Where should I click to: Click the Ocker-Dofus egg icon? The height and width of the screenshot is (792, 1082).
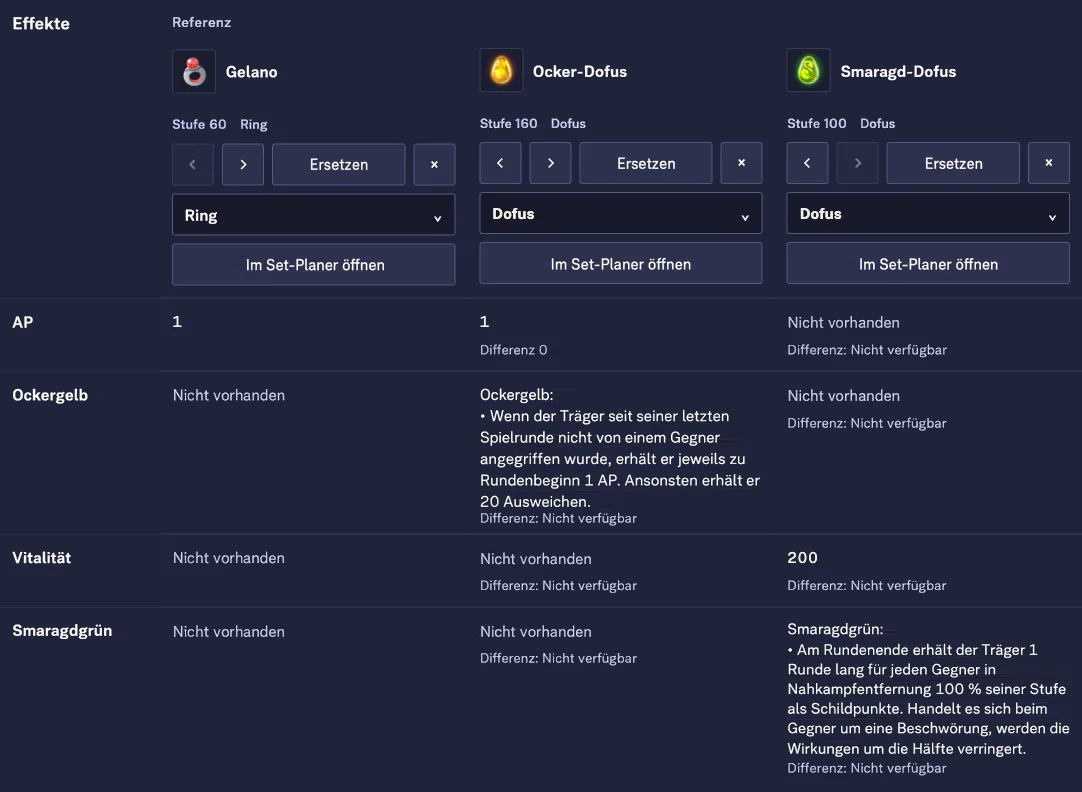click(x=501, y=70)
